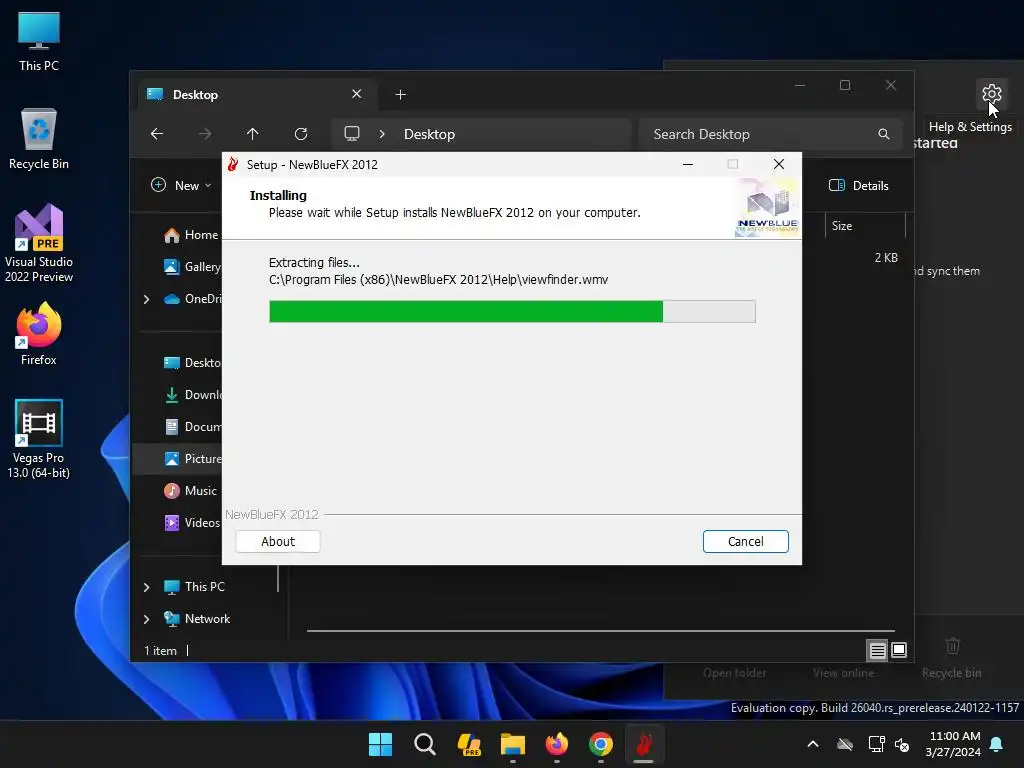1024x768 pixels.
Task: Open Videos in navigation pane
Action: [x=191, y=523]
